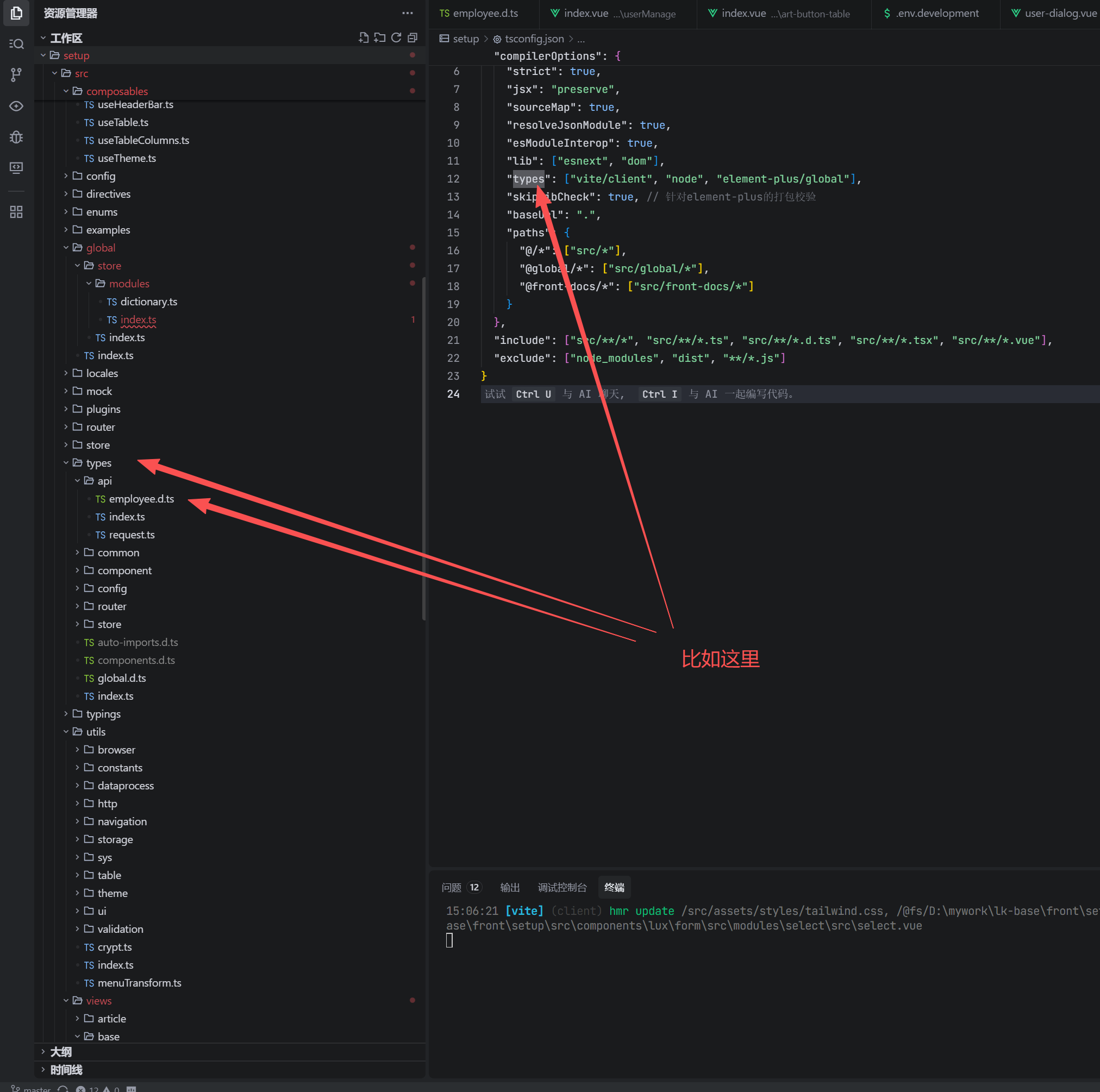This screenshot has width=1100, height=1092.
Task: Open the remote explorer monitor icon
Action: (x=16, y=167)
